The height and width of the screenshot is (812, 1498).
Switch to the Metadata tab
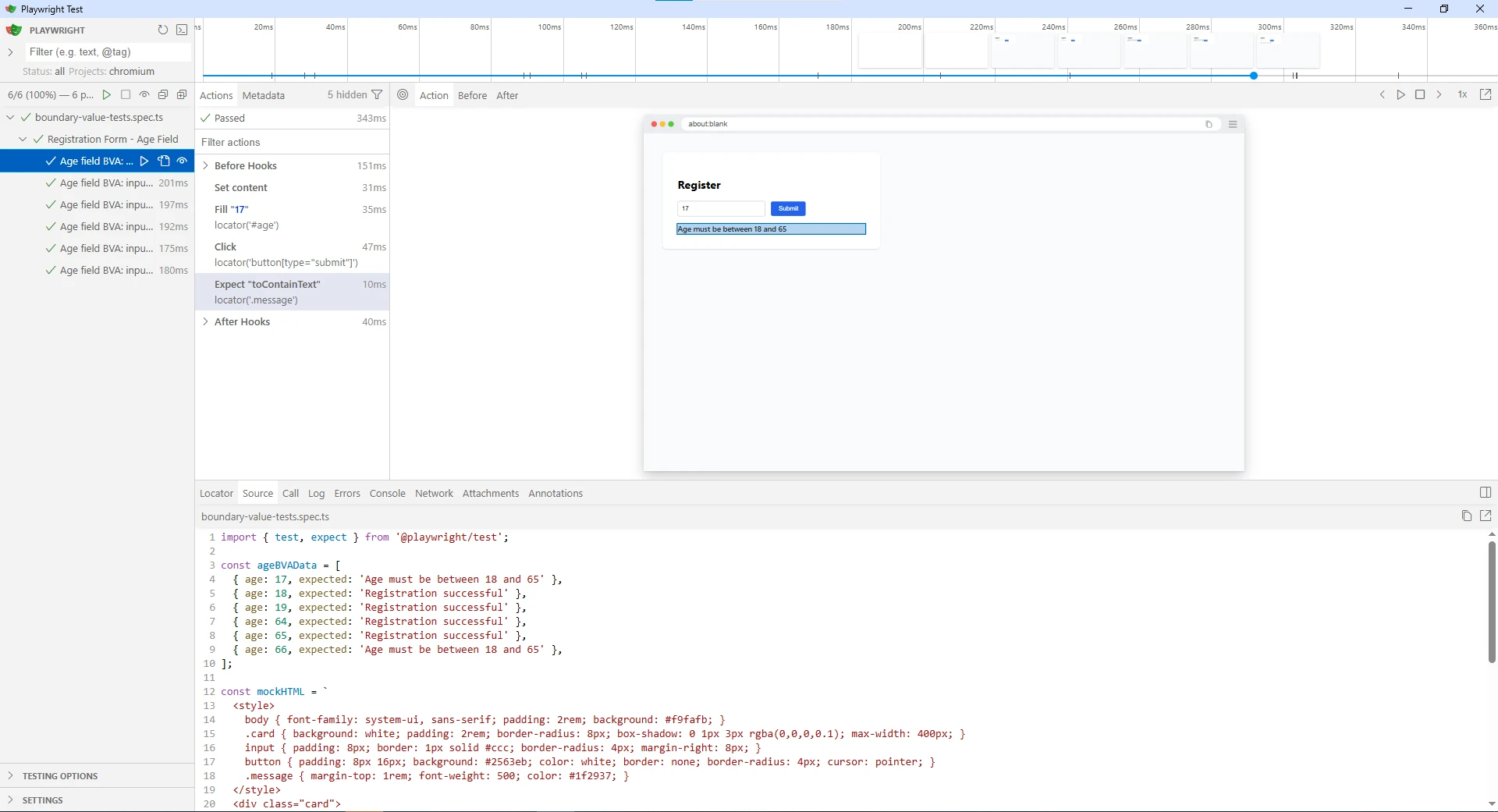[x=264, y=95]
